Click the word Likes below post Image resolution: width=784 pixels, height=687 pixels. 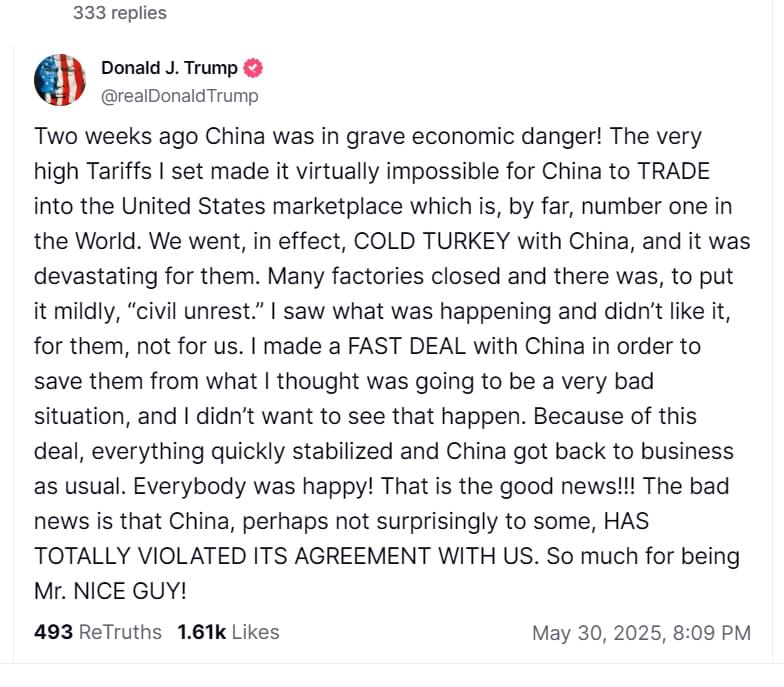coord(256,632)
